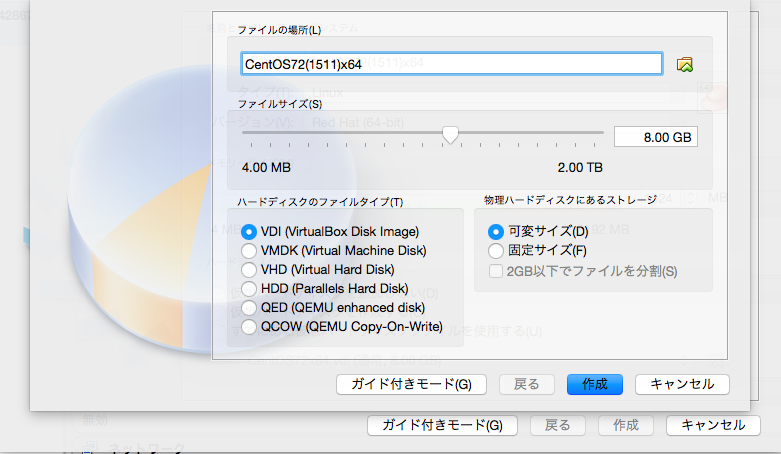Click キャンセル in the background dialog

click(713, 425)
